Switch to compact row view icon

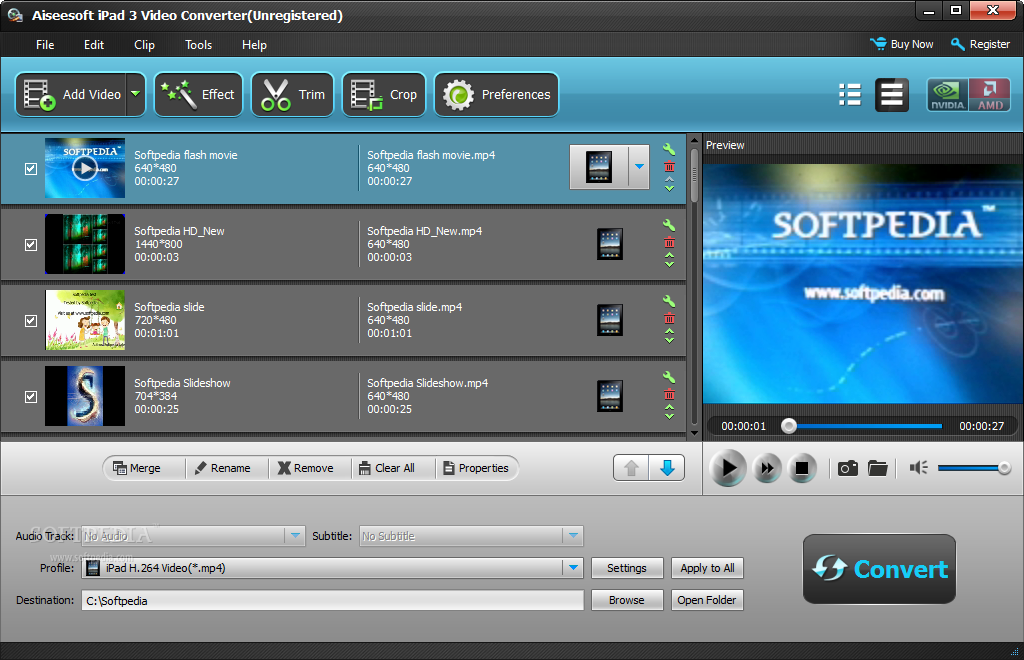click(891, 95)
